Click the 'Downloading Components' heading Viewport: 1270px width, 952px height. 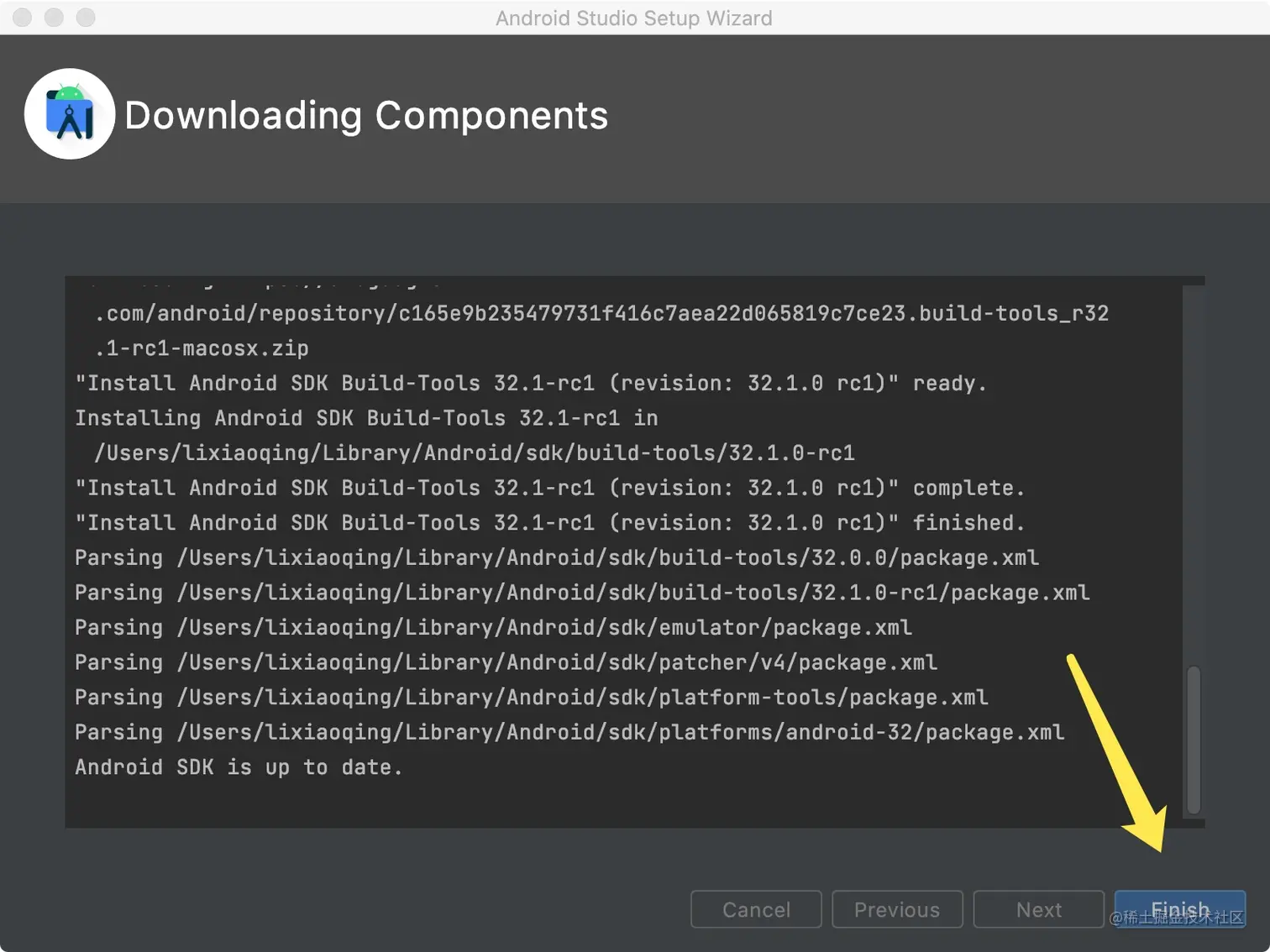[x=366, y=115]
